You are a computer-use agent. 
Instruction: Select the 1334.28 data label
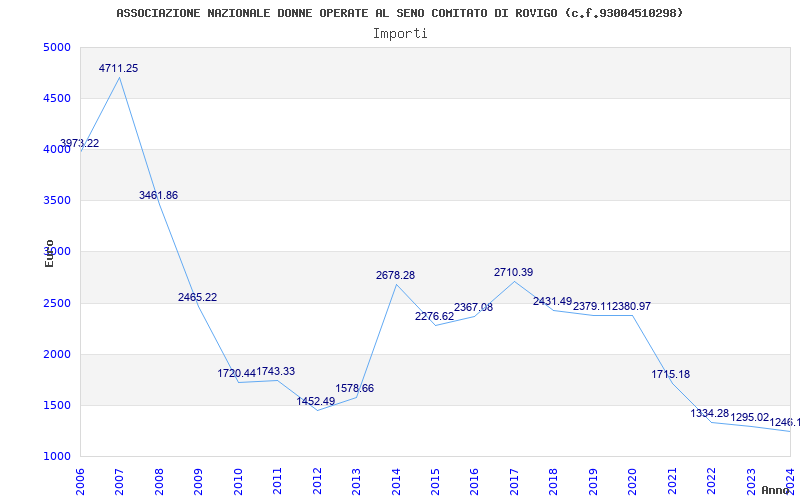pos(710,413)
